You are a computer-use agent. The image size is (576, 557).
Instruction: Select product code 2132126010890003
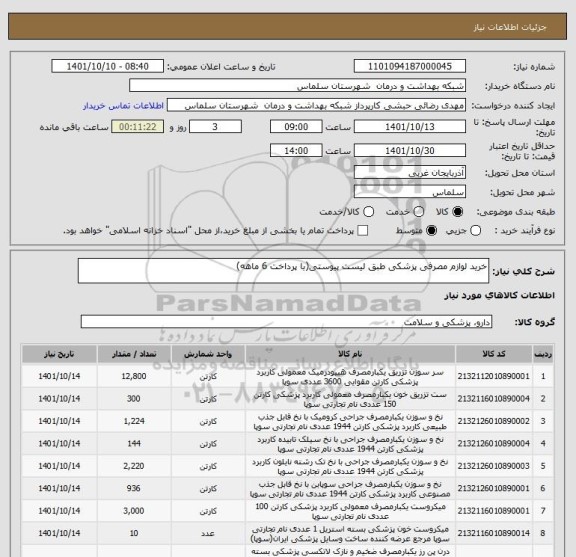click(x=493, y=466)
